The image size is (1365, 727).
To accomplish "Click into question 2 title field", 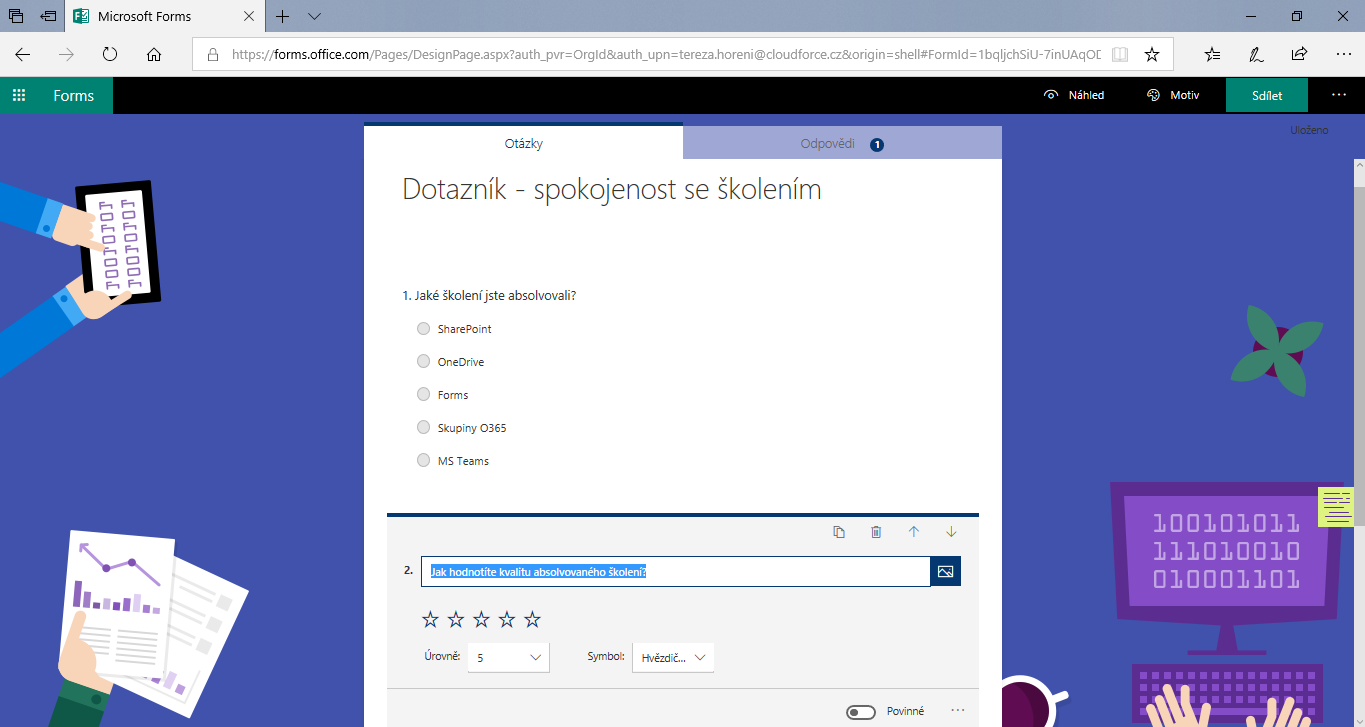I will coord(676,571).
